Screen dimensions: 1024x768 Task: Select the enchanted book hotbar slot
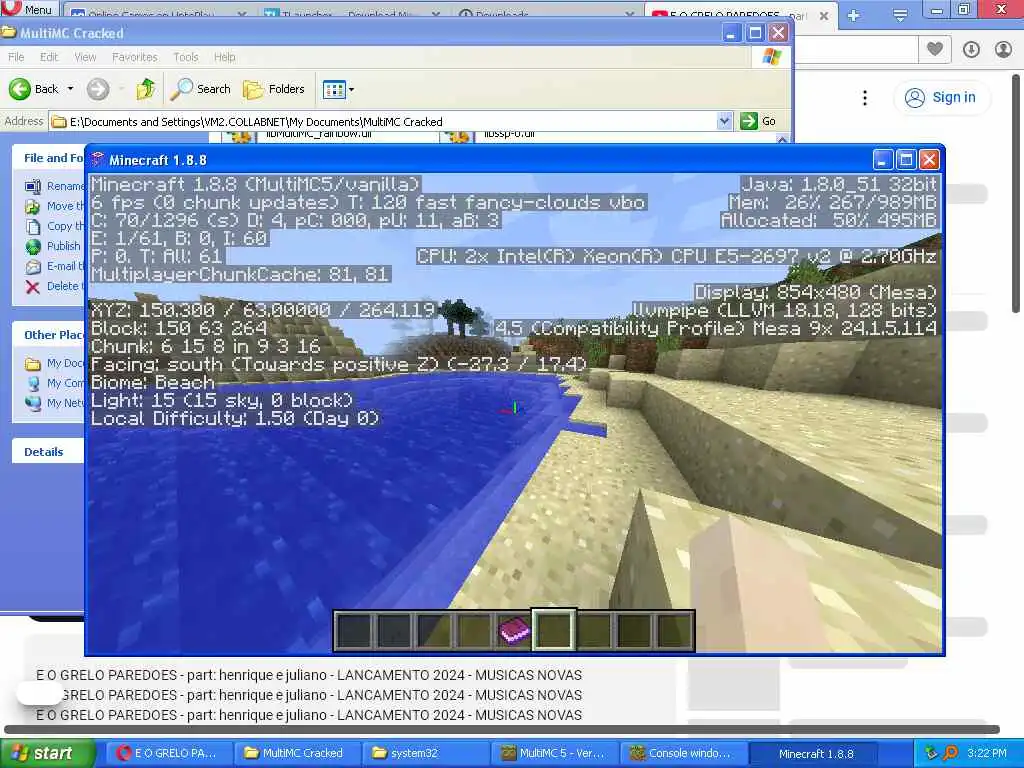514,631
